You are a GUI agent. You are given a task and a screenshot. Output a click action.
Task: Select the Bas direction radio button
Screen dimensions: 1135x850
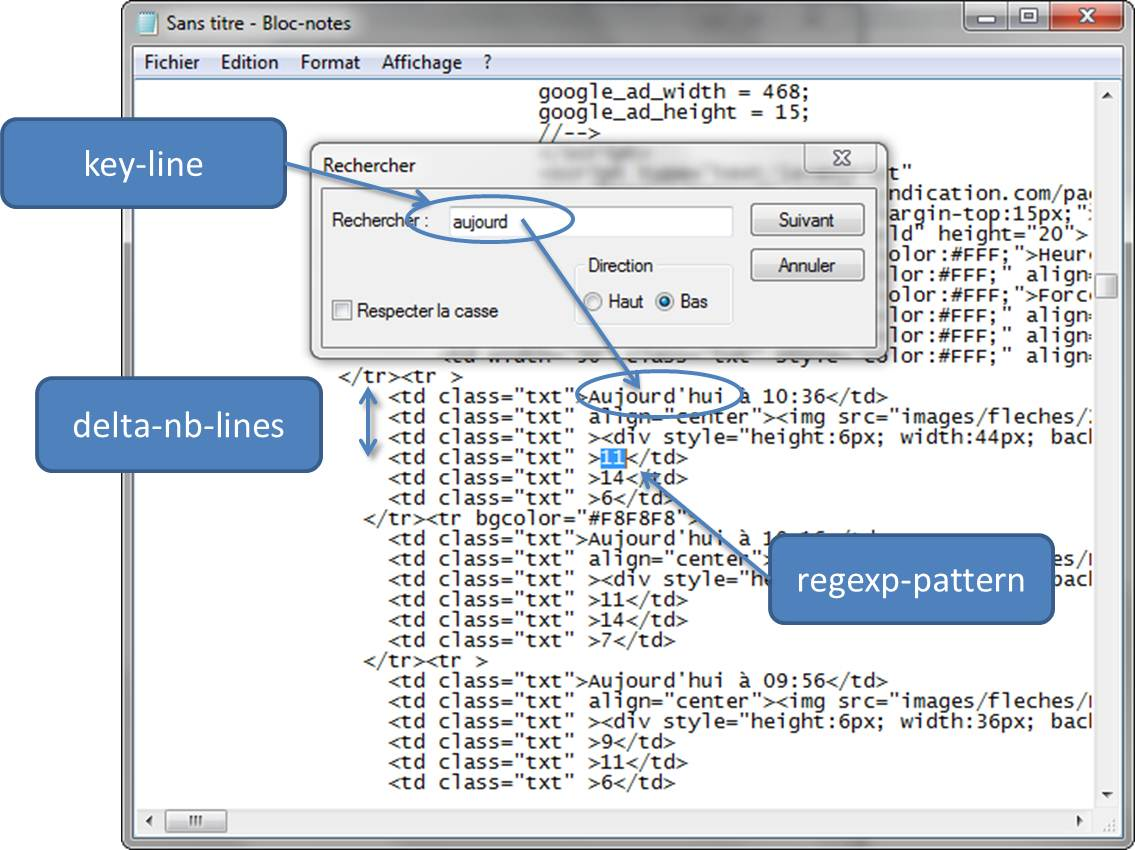click(665, 302)
